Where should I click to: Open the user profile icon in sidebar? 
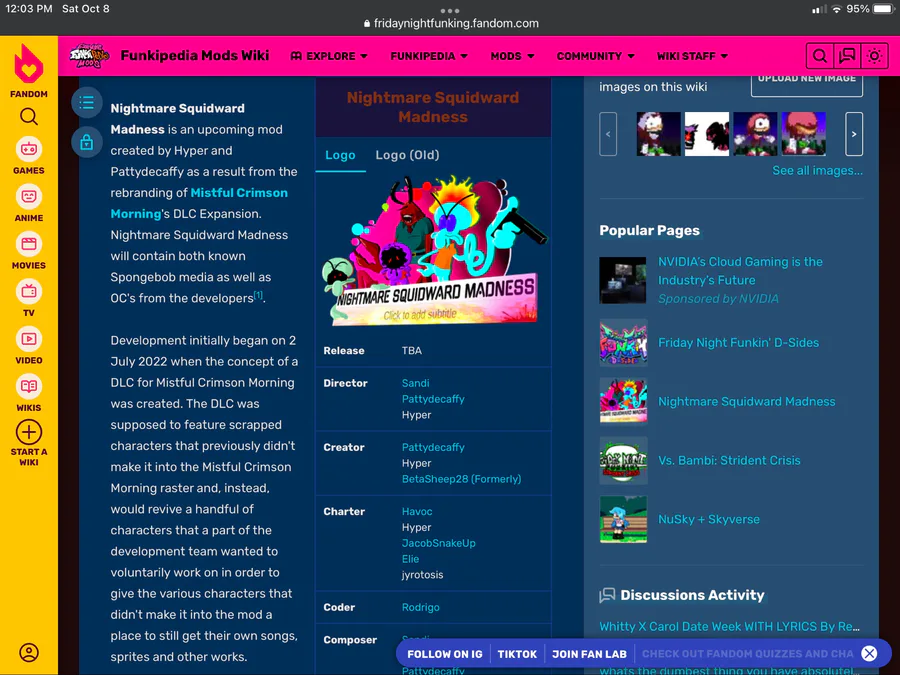(x=29, y=653)
